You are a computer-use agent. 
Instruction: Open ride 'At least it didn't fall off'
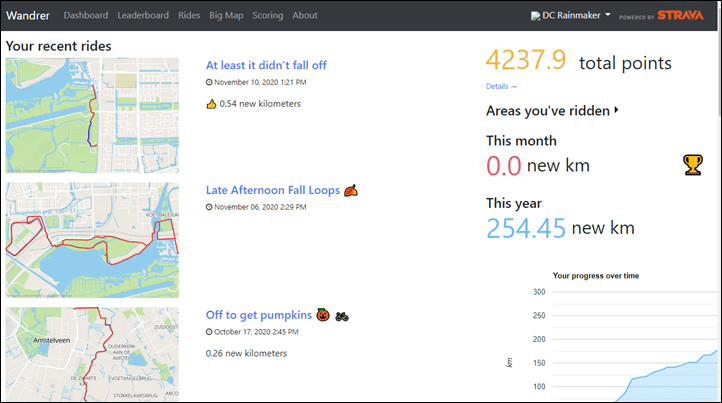(x=266, y=65)
